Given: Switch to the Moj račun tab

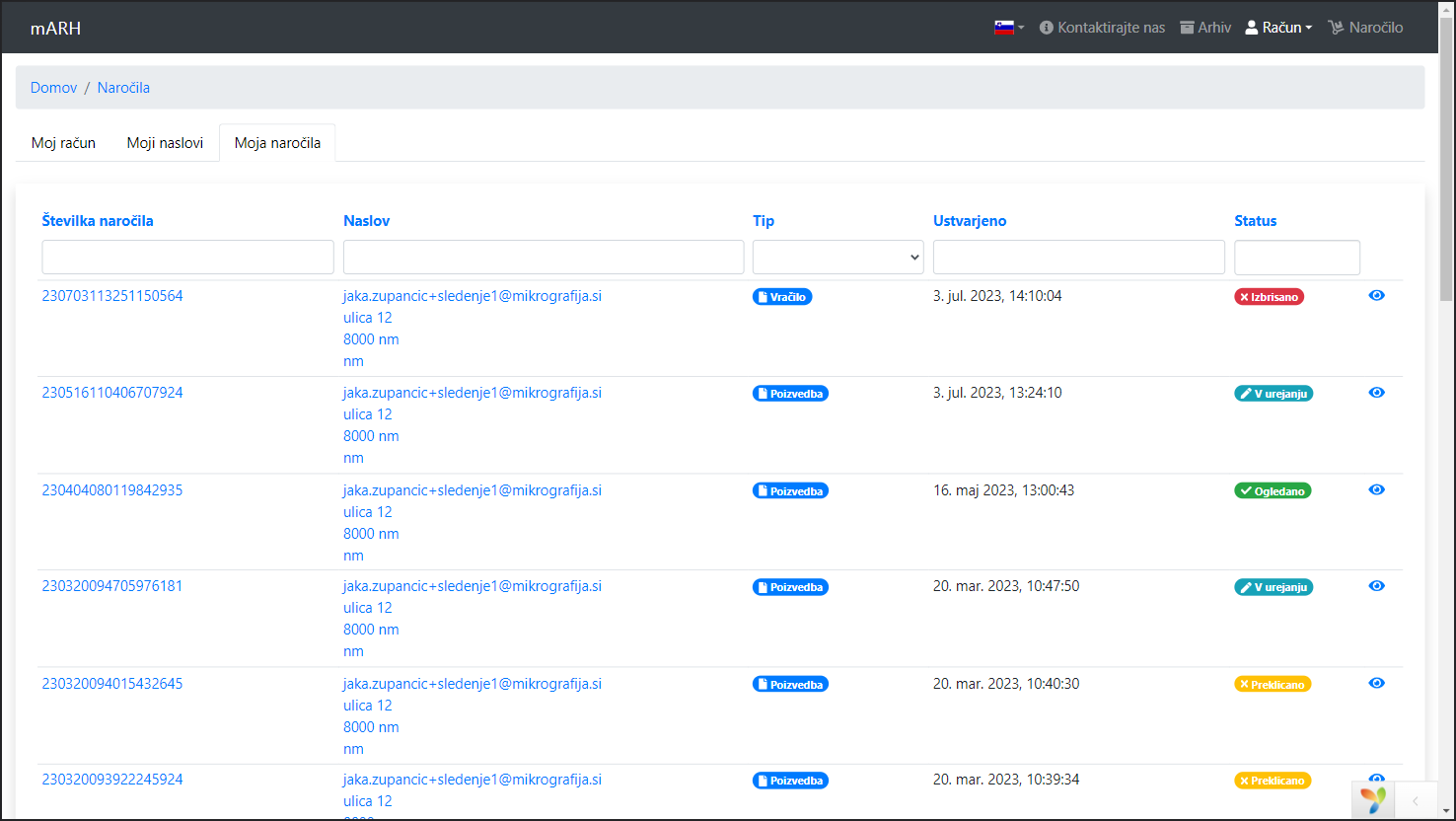Looking at the screenshot, I should [63, 143].
